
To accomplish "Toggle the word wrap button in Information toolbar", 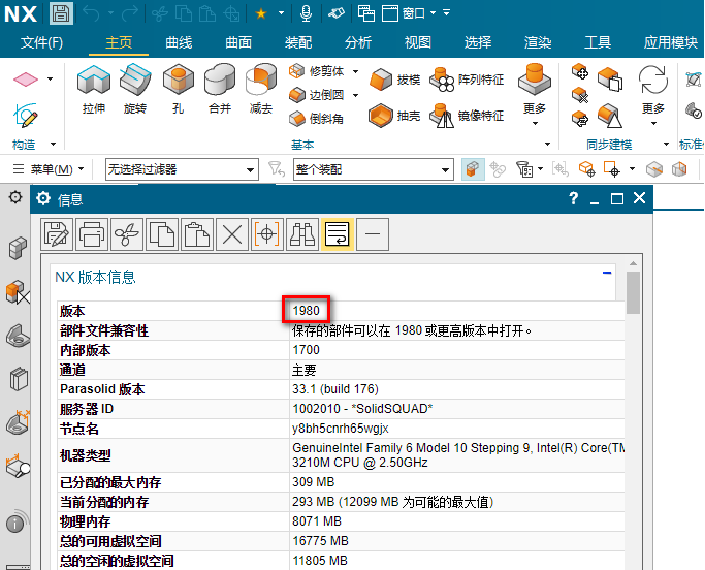I will (337, 234).
